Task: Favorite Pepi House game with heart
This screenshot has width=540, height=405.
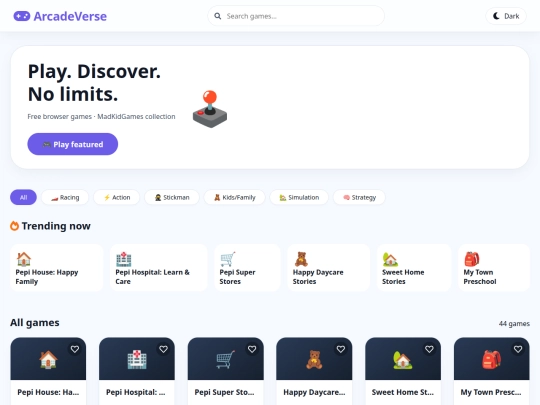Action: point(75,349)
